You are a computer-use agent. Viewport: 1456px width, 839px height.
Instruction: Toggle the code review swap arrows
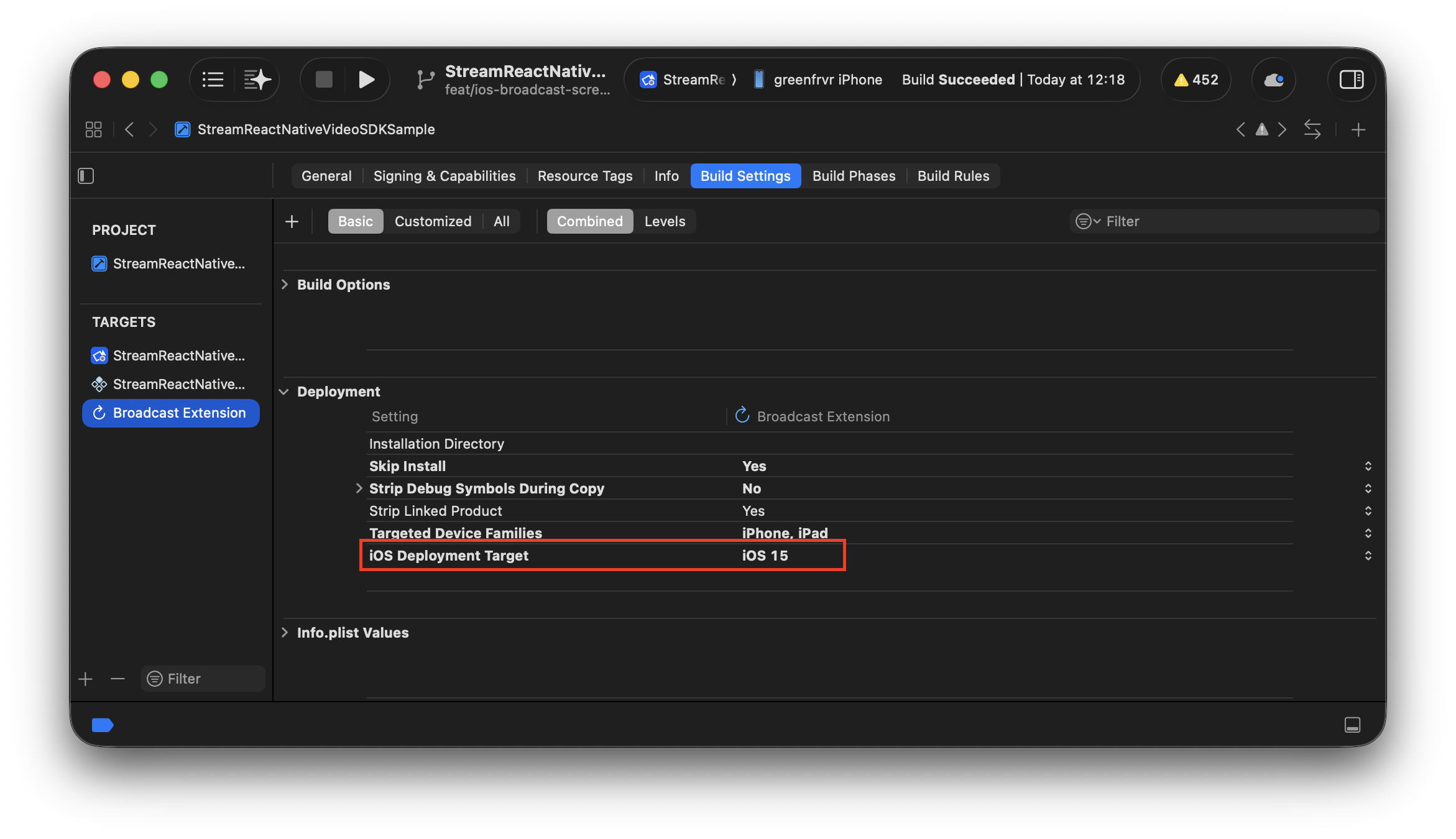click(1312, 129)
